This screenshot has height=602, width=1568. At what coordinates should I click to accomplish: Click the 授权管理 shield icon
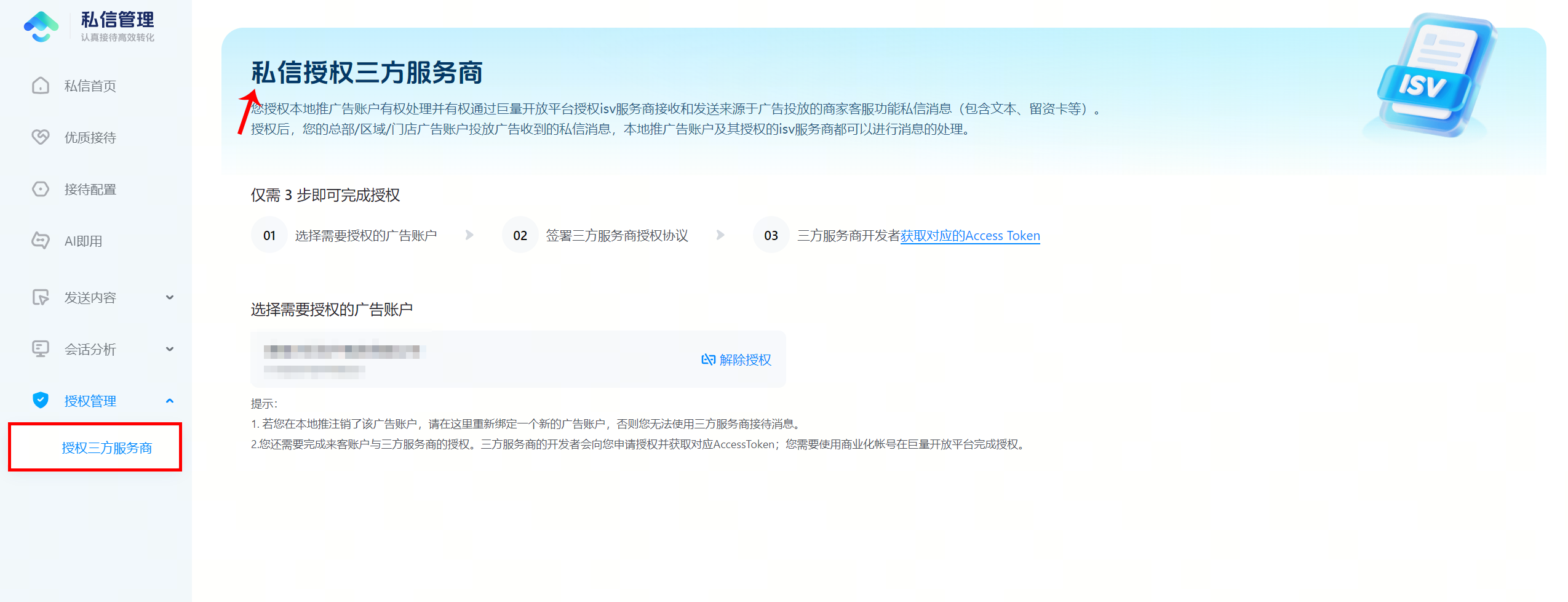[x=41, y=401]
